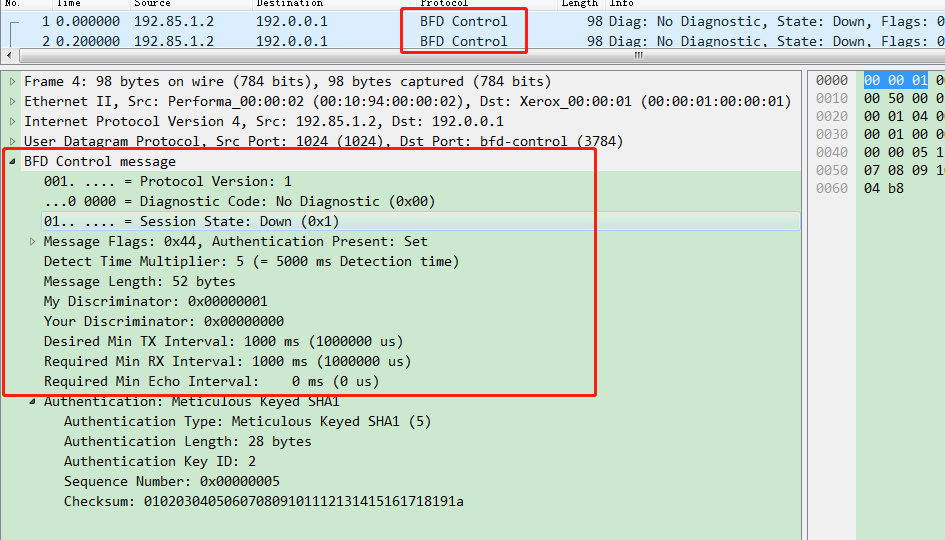The height and width of the screenshot is (540, 945).
Task: Collapse the BFD Control message section
Action: click(x=12, y=162)
